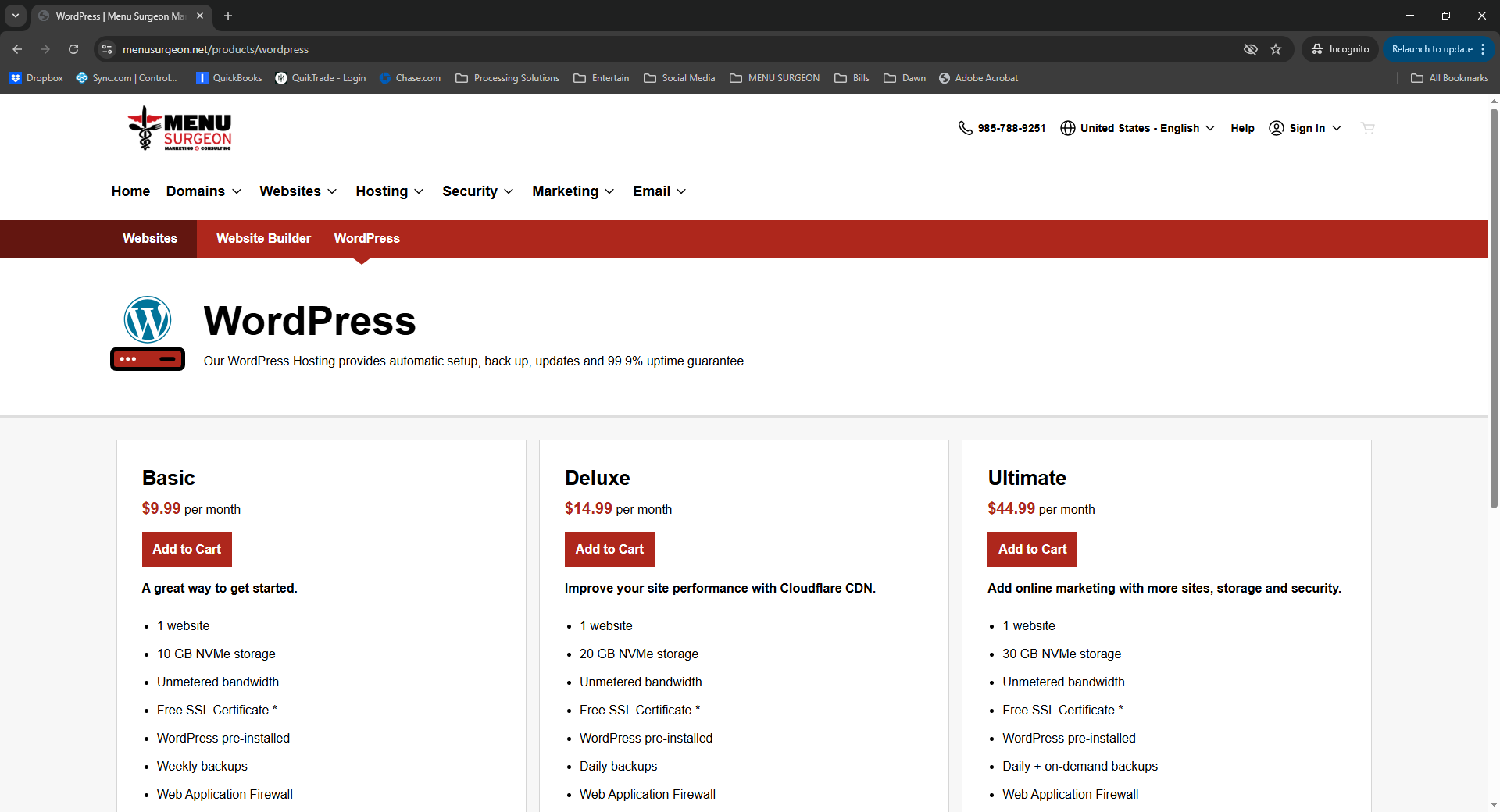The image size is (1500, 812).
Task: Open the Sign In dropdown
Action: [1305, 128]
